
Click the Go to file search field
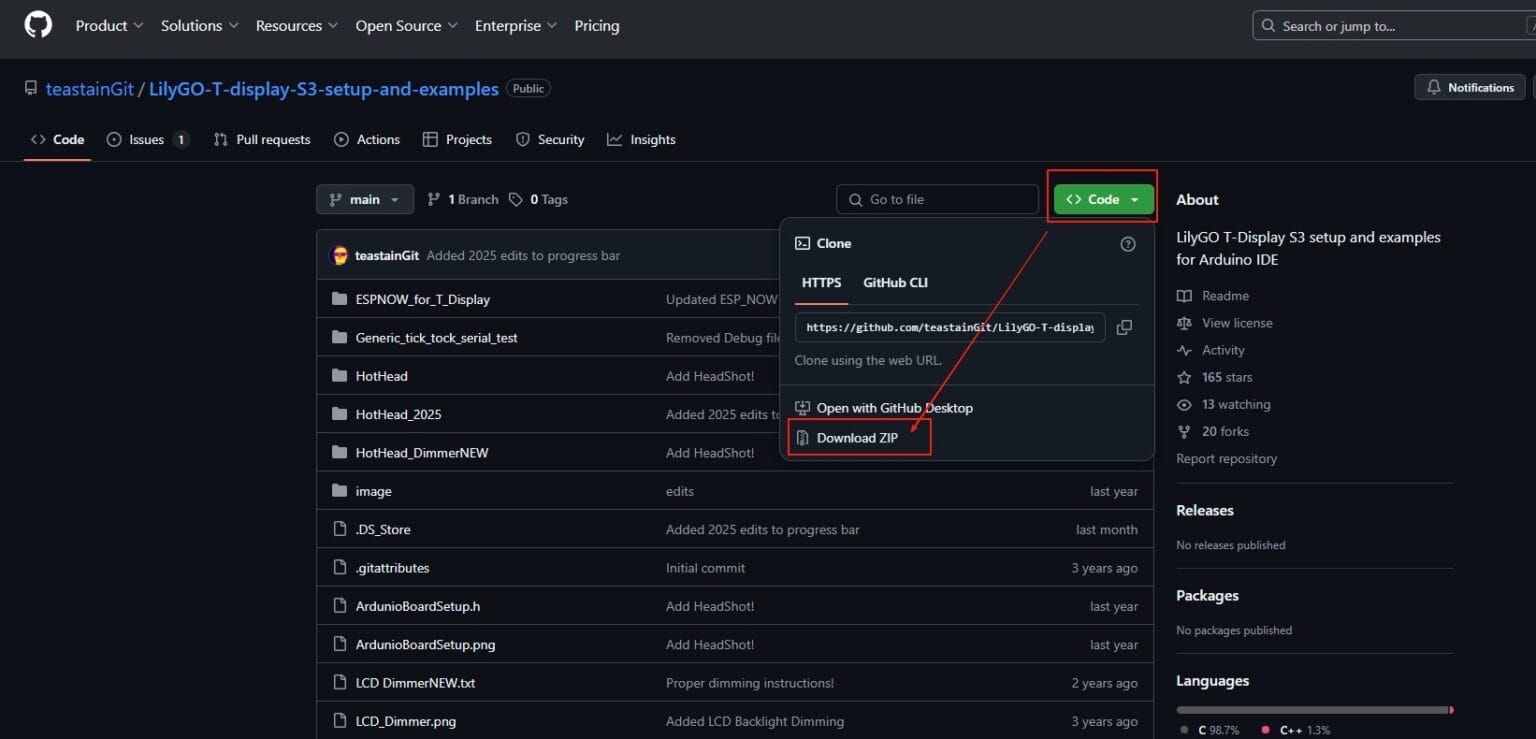point(937,199)
